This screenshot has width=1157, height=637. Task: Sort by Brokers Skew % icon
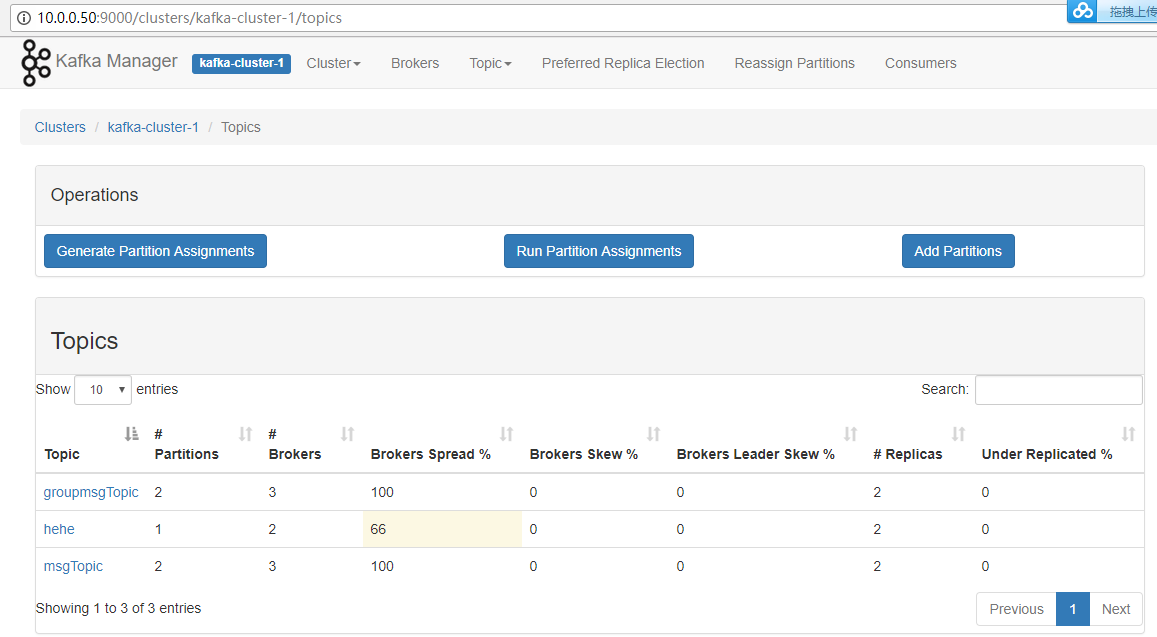point(654,434)
